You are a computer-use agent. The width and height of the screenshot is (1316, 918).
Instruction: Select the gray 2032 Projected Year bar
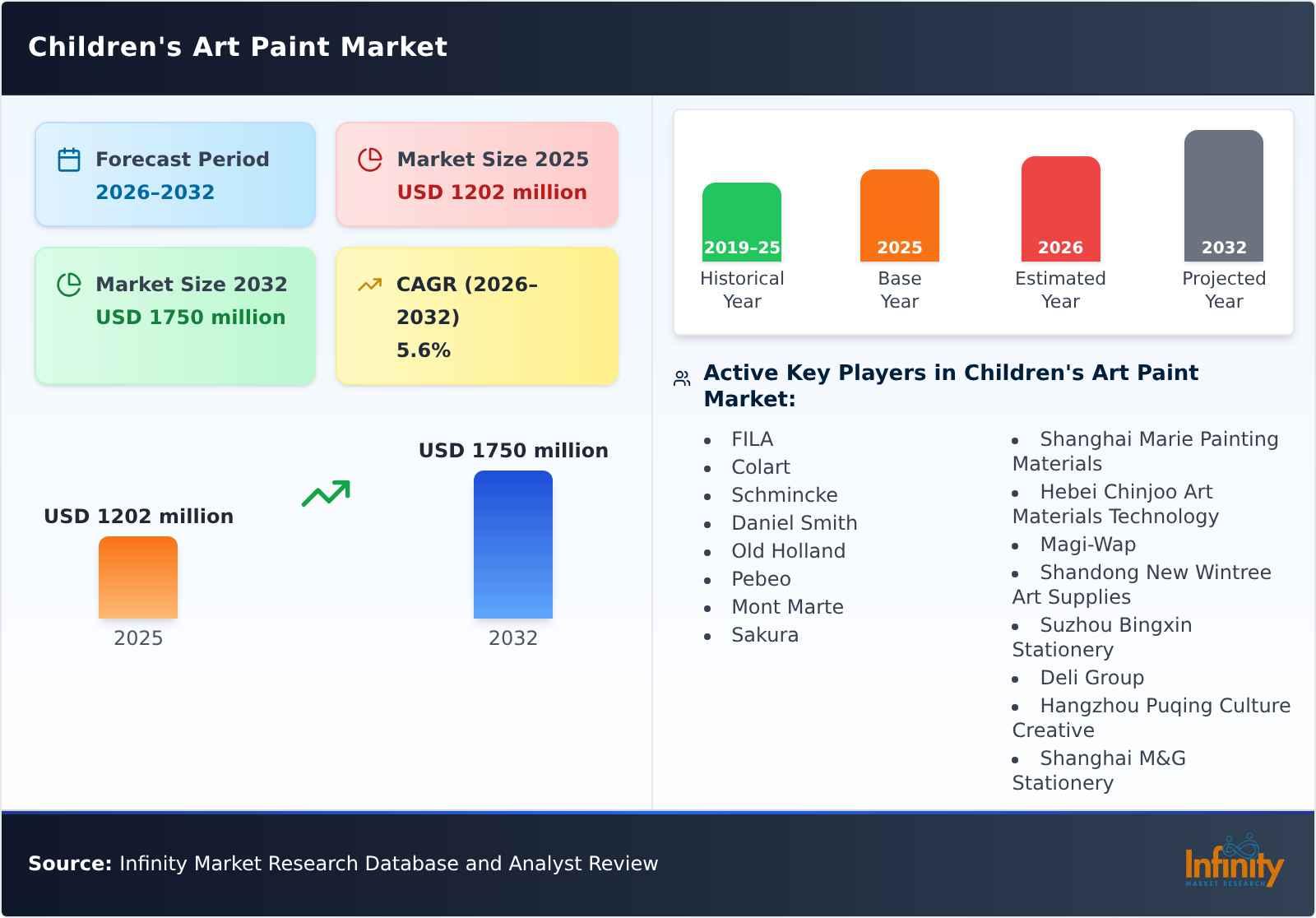pyautogui.click(x=1223, y=196)
